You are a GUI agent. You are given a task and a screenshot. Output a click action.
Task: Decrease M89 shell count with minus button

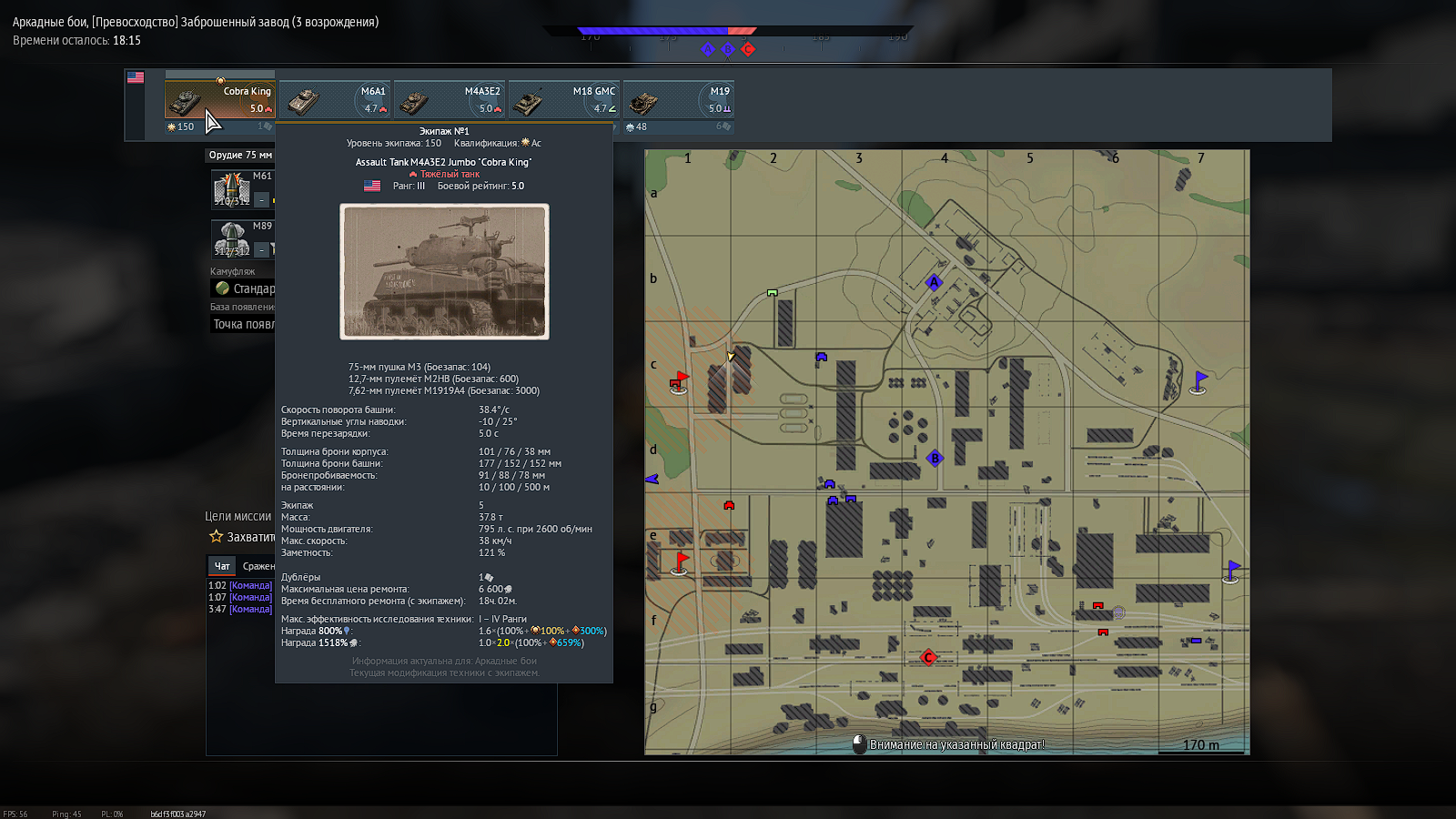pos(262,249)
